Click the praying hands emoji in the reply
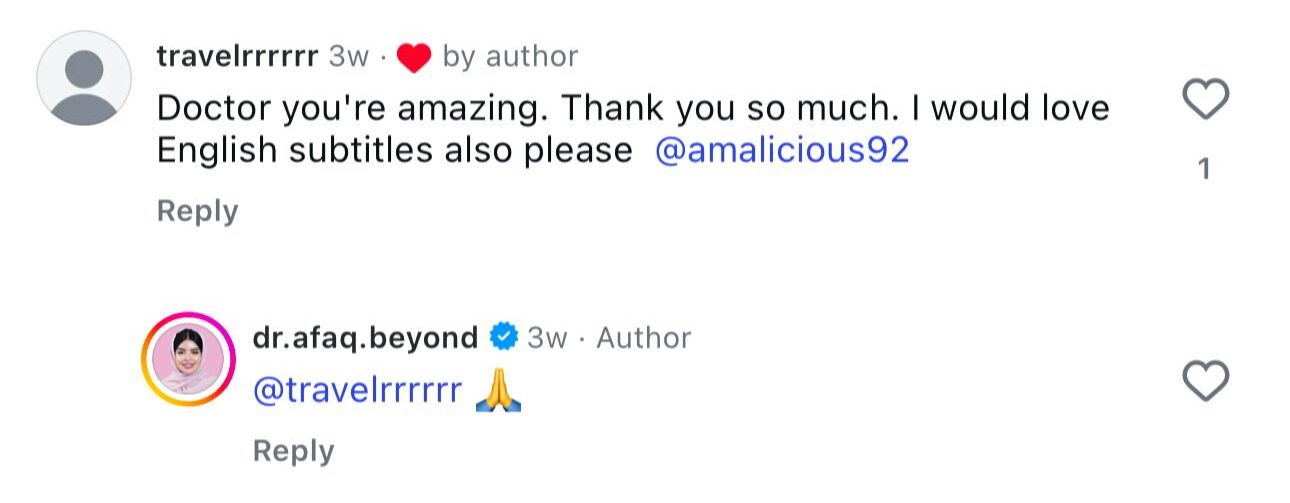The height and width of the screenshot is (503, 1290). tap(498, 391)
